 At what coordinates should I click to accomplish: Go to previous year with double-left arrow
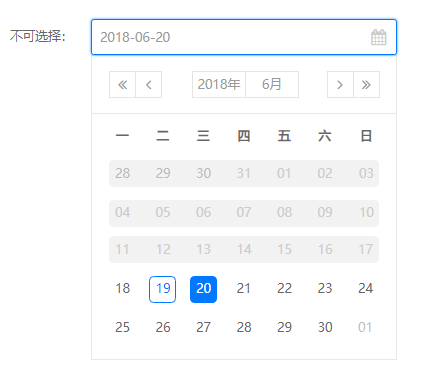(122, 85)
